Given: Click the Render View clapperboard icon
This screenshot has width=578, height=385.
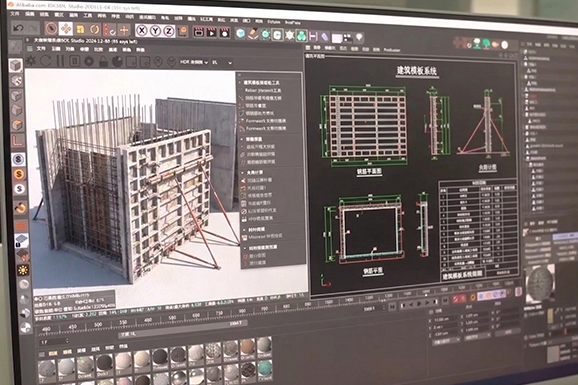Looking at the screenshot, I should [x=199, y=32].
